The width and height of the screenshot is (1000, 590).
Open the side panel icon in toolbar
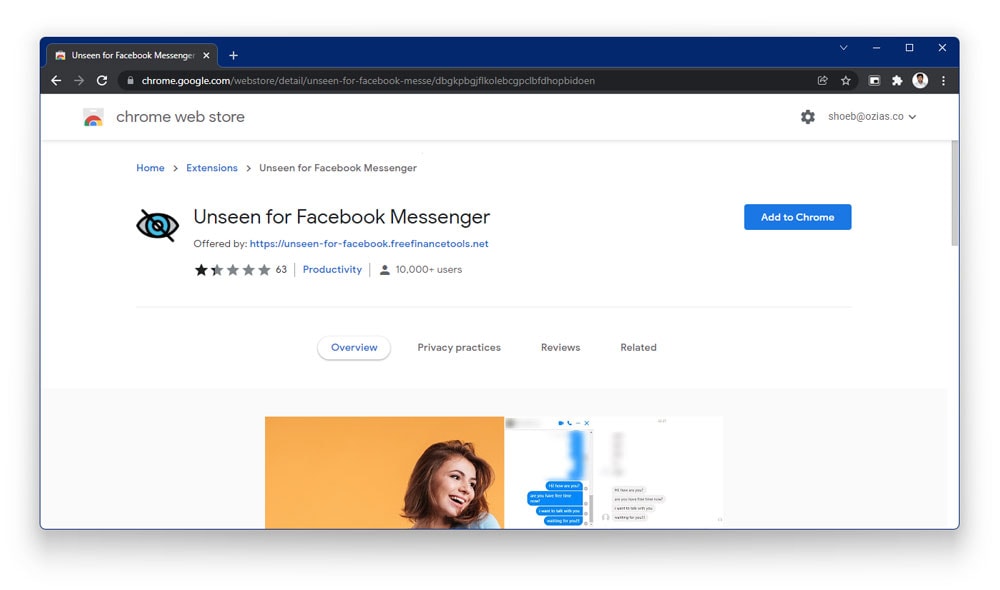coord(874,80)
